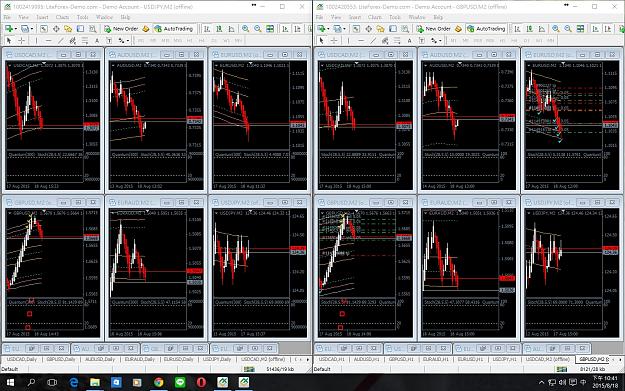Tile chart windows in left window
The image size is (625, 391).
(270, 29)
